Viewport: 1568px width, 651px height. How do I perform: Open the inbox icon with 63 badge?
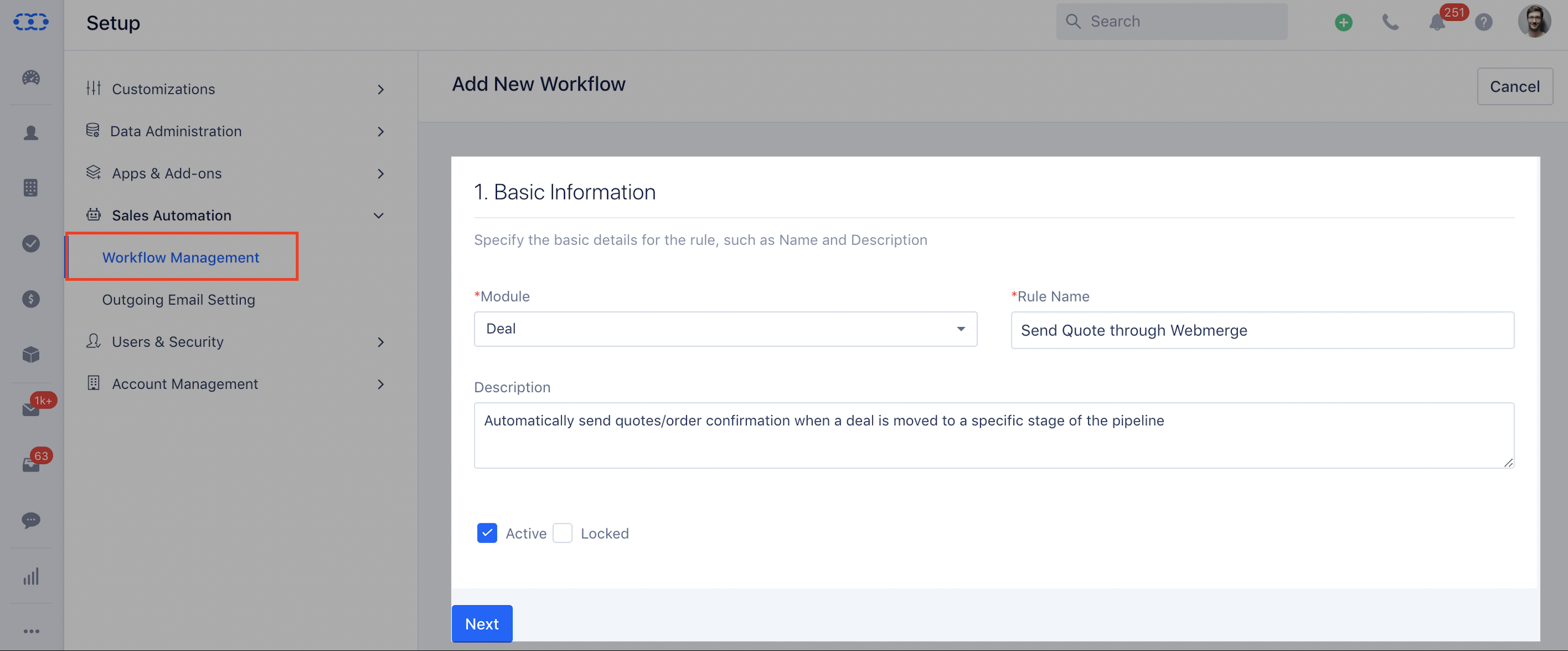click(x=31, y=465)
